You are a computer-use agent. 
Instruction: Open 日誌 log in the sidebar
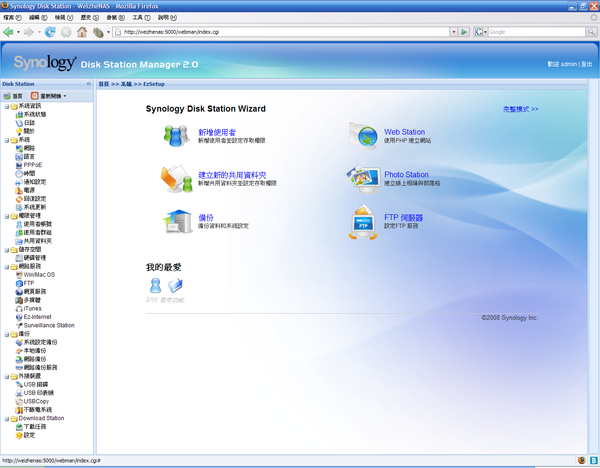coord(25,123)
